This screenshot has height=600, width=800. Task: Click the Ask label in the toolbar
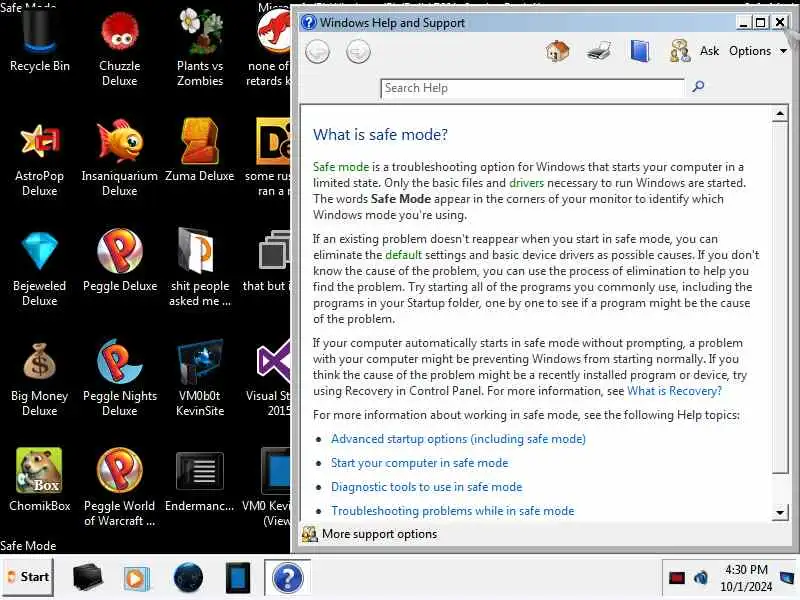[x=709, y=51]
